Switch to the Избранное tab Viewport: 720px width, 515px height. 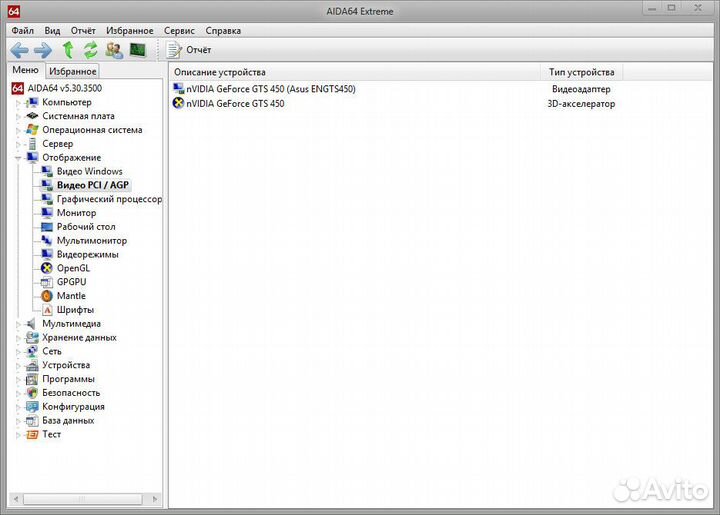[73, 71]
